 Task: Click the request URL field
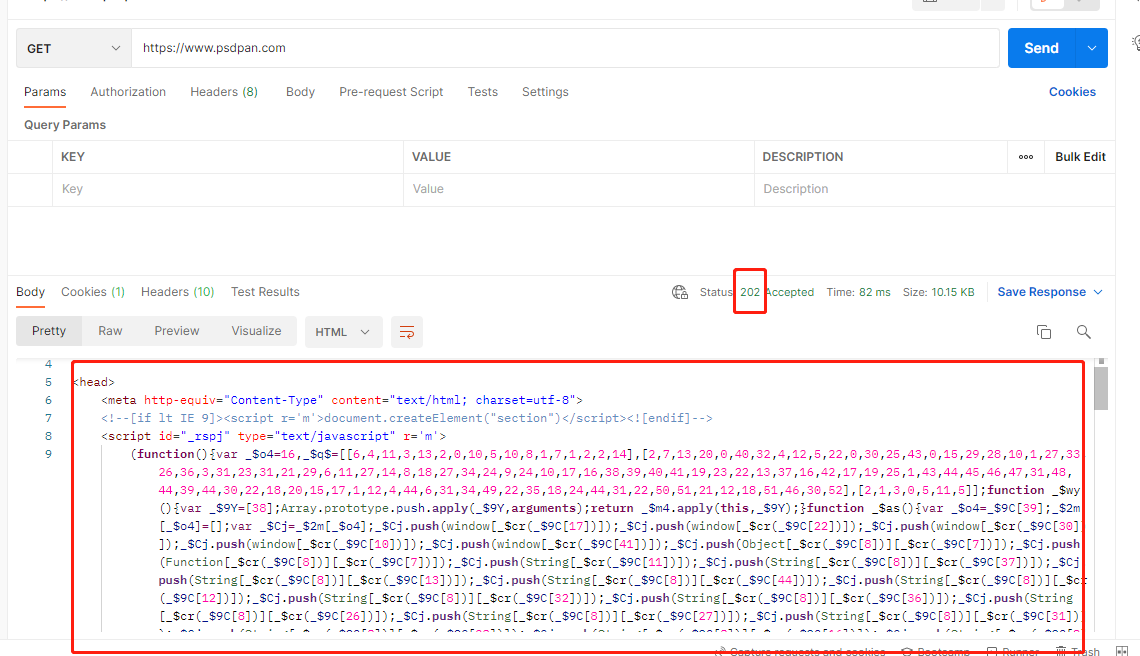[565, 48]
